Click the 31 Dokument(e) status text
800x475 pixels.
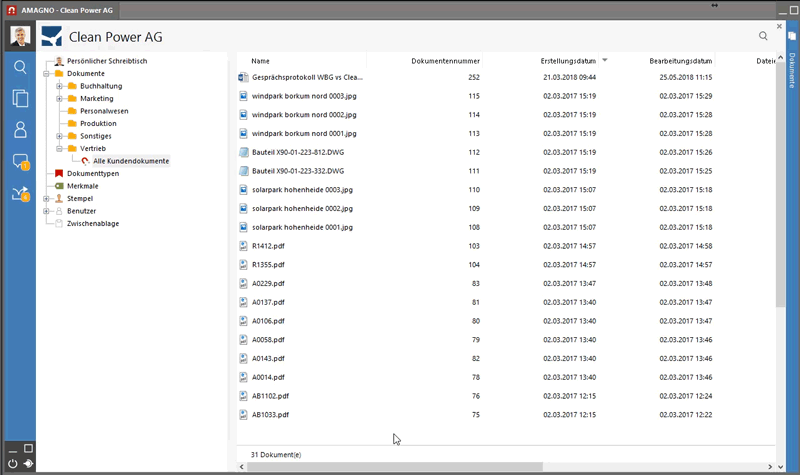point(276,455)
